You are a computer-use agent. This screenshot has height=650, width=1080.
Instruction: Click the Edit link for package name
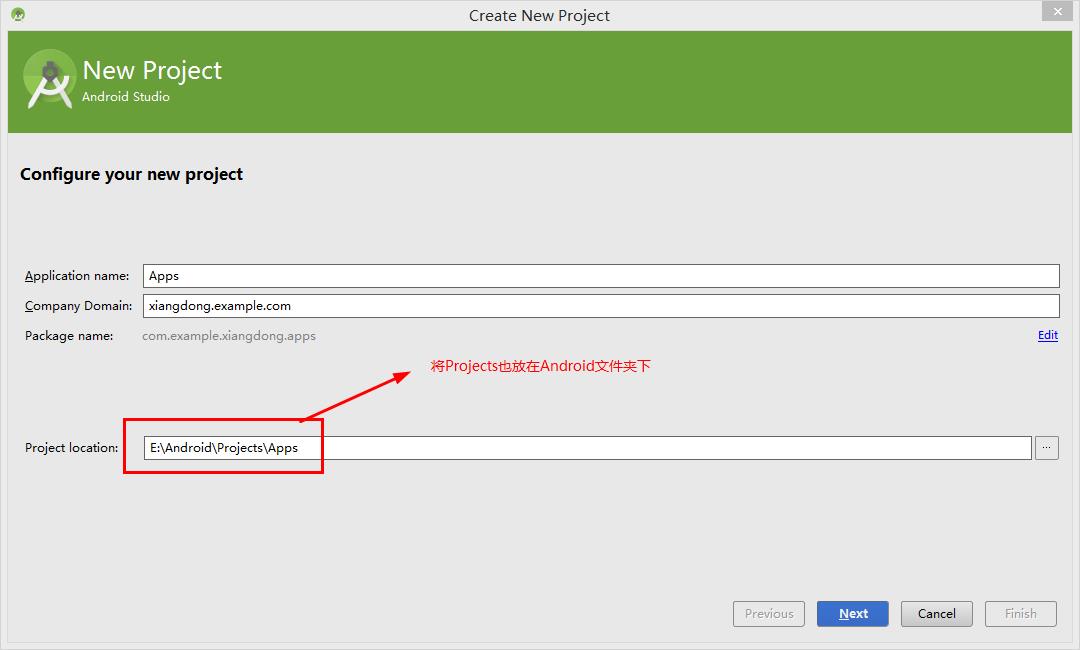(x=1048, y=335)
